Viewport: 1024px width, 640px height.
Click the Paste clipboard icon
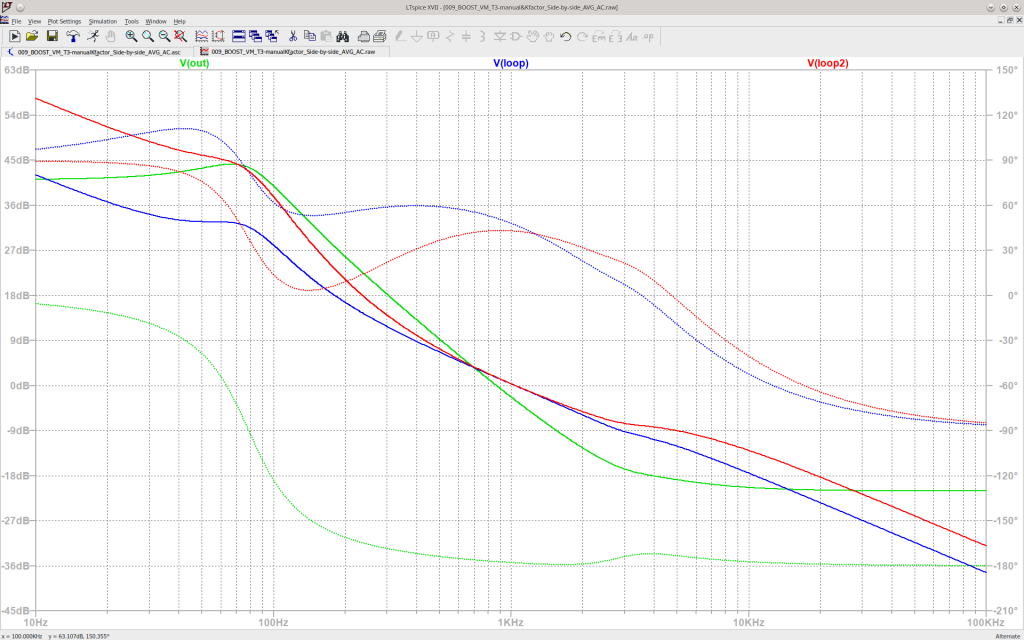(326, 36)
